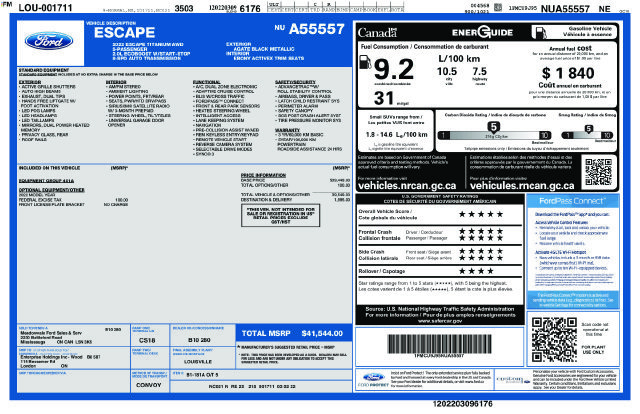Click the fuel pump icon next to 9.2

(x=364, y=62)
